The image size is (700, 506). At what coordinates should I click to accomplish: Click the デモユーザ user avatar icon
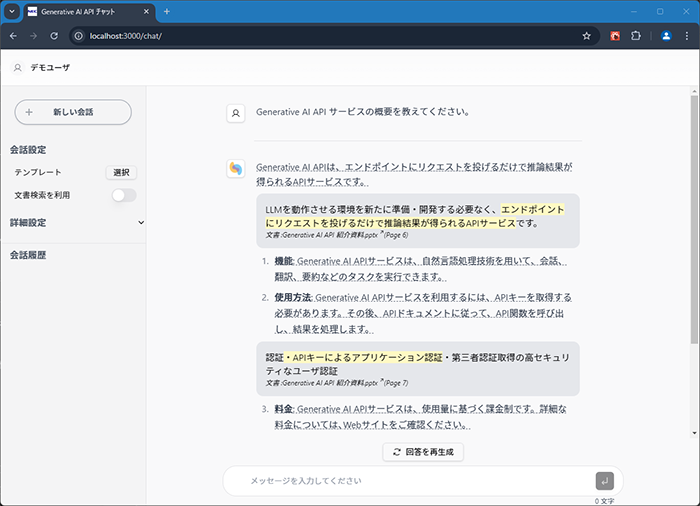tap(17, 67)
